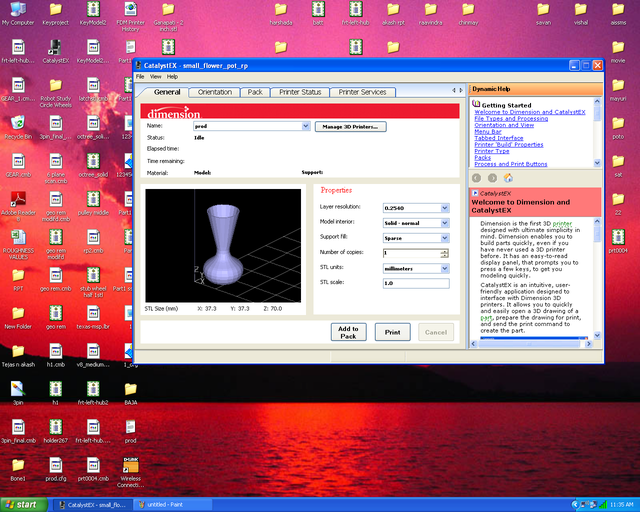Move the tab strip left with its arrow
This screenshot has width=640, height=512.
(454, 90)
